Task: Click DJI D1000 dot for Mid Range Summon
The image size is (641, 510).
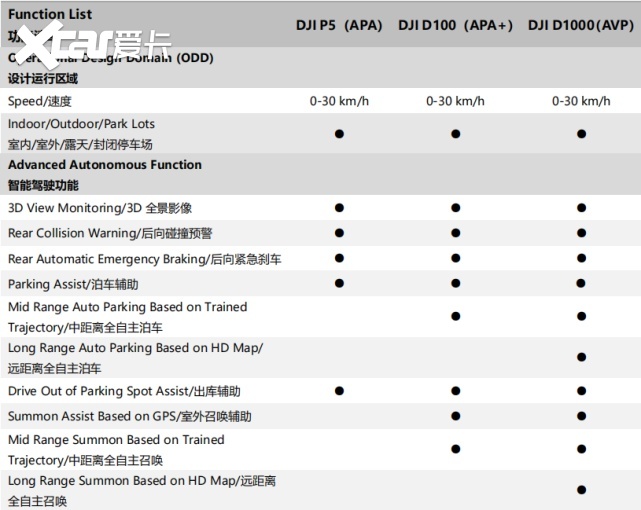Action: 581,449
